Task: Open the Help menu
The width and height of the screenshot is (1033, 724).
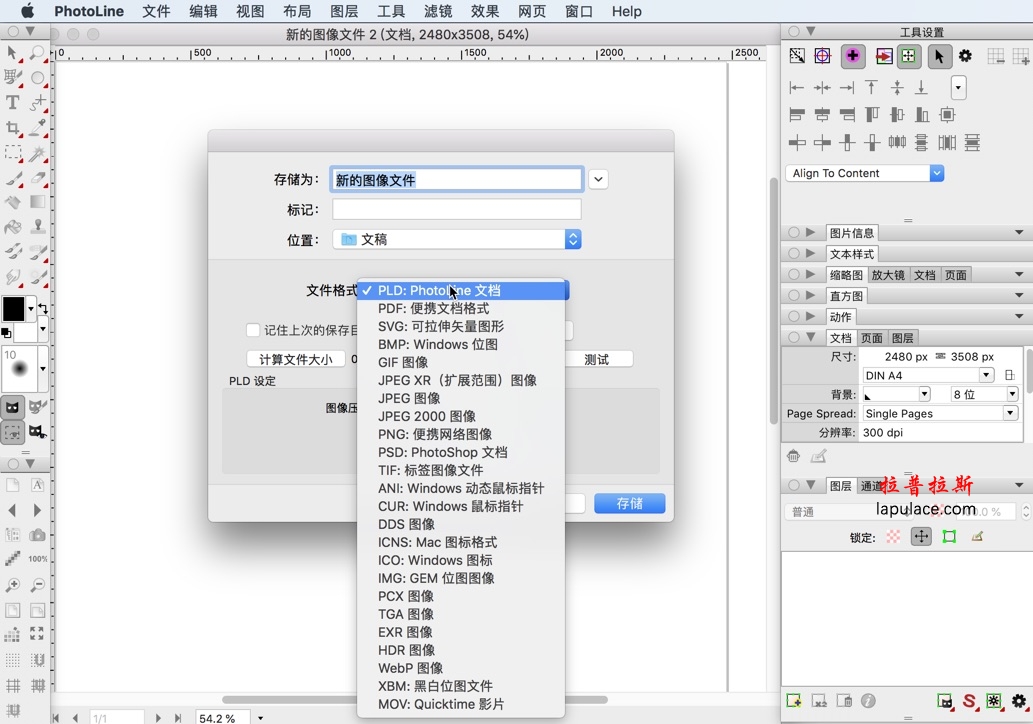Action: coord(627,11)
